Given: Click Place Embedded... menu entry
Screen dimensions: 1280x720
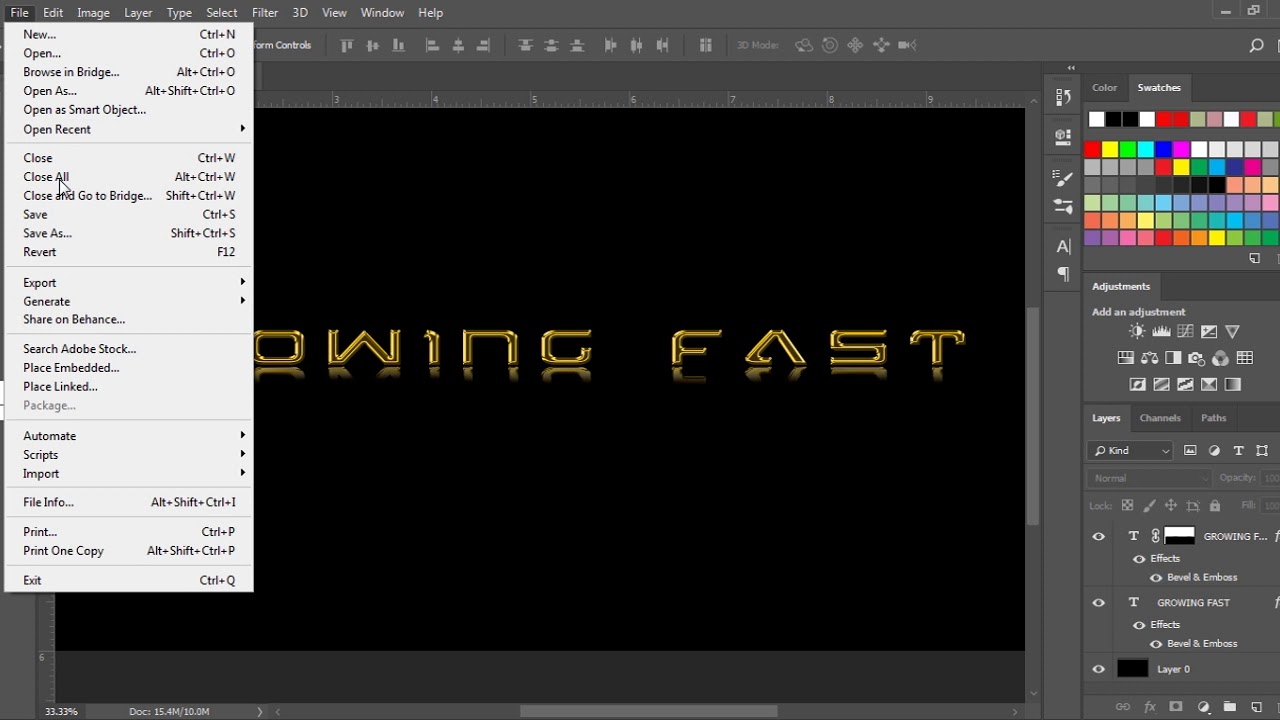Looking at the screenshot, I should click(x=129, y=368).
